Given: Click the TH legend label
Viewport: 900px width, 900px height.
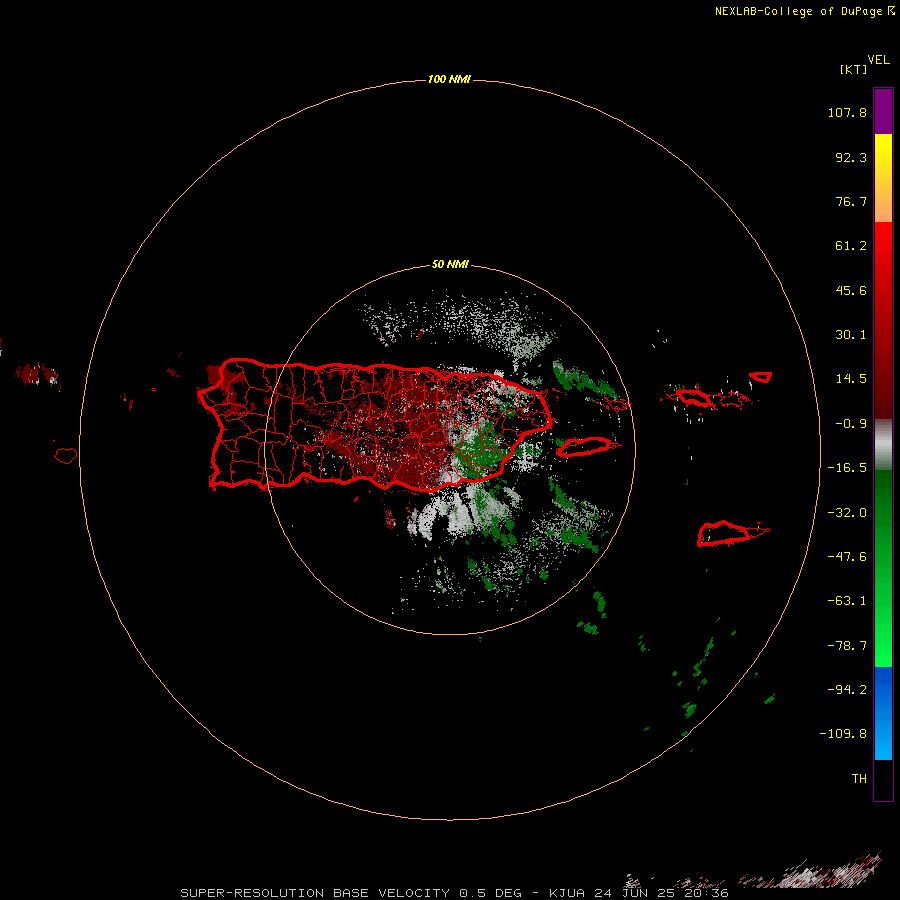Looking at the screenshot, I should [x=859, y=778].
